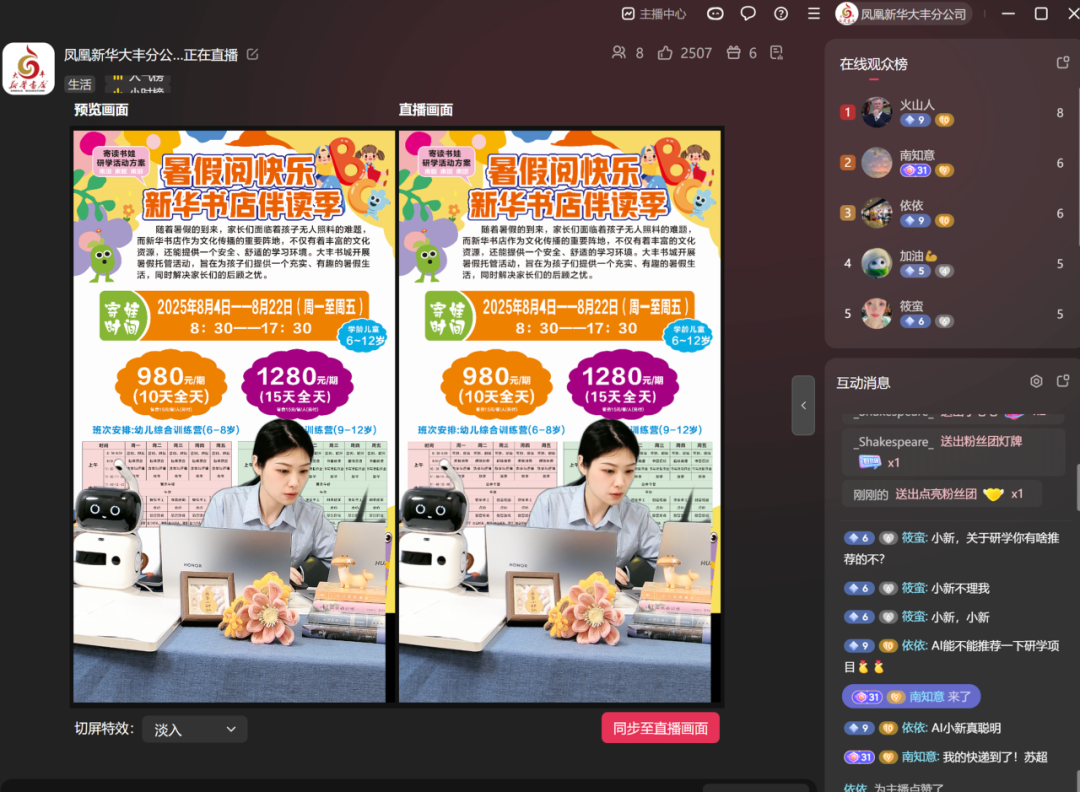Pop out the 在线观众榜 panel
1080x792 pixels.
[x=1063, y=61]
